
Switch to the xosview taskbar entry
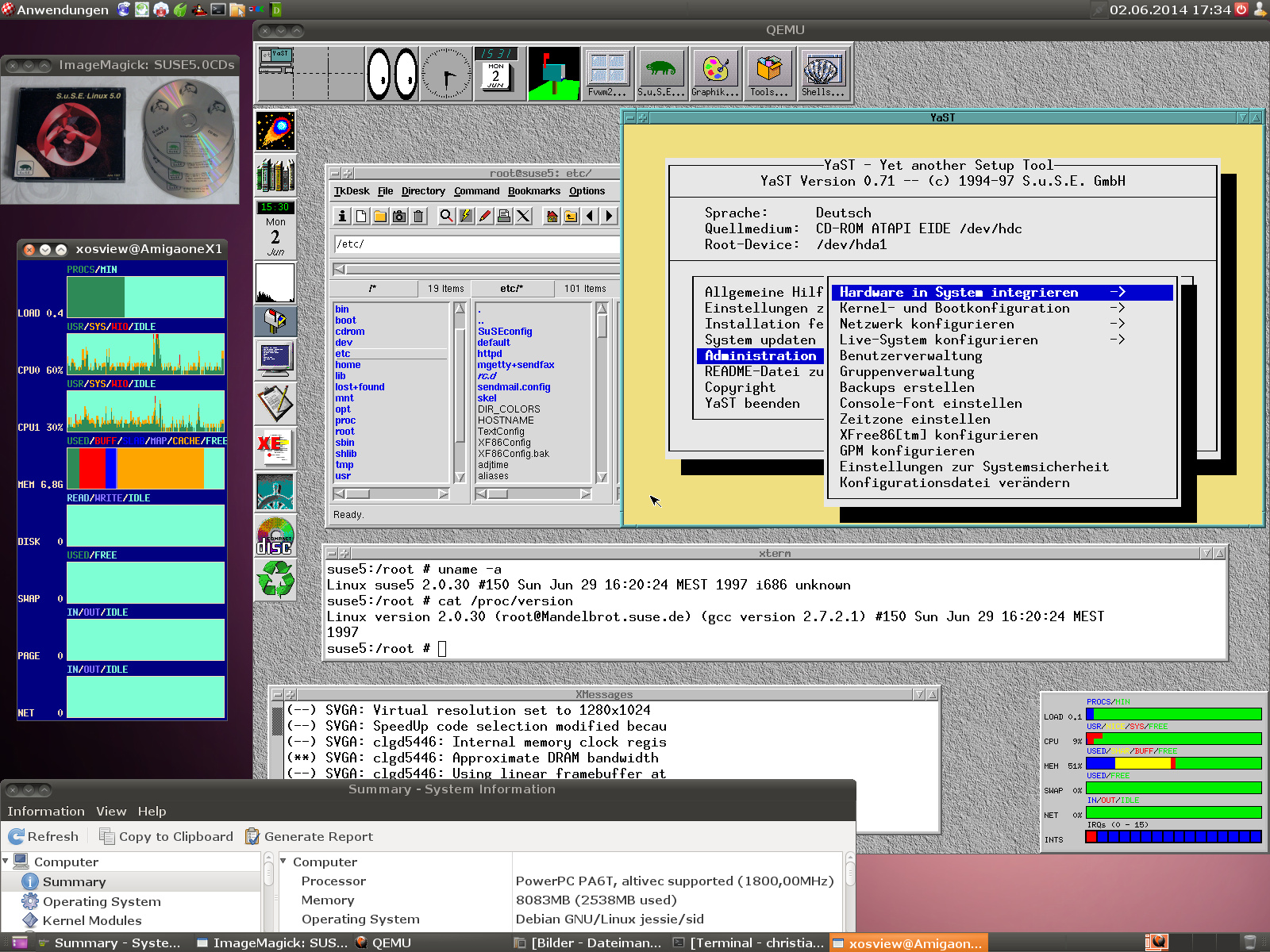(x=907, y=942)
